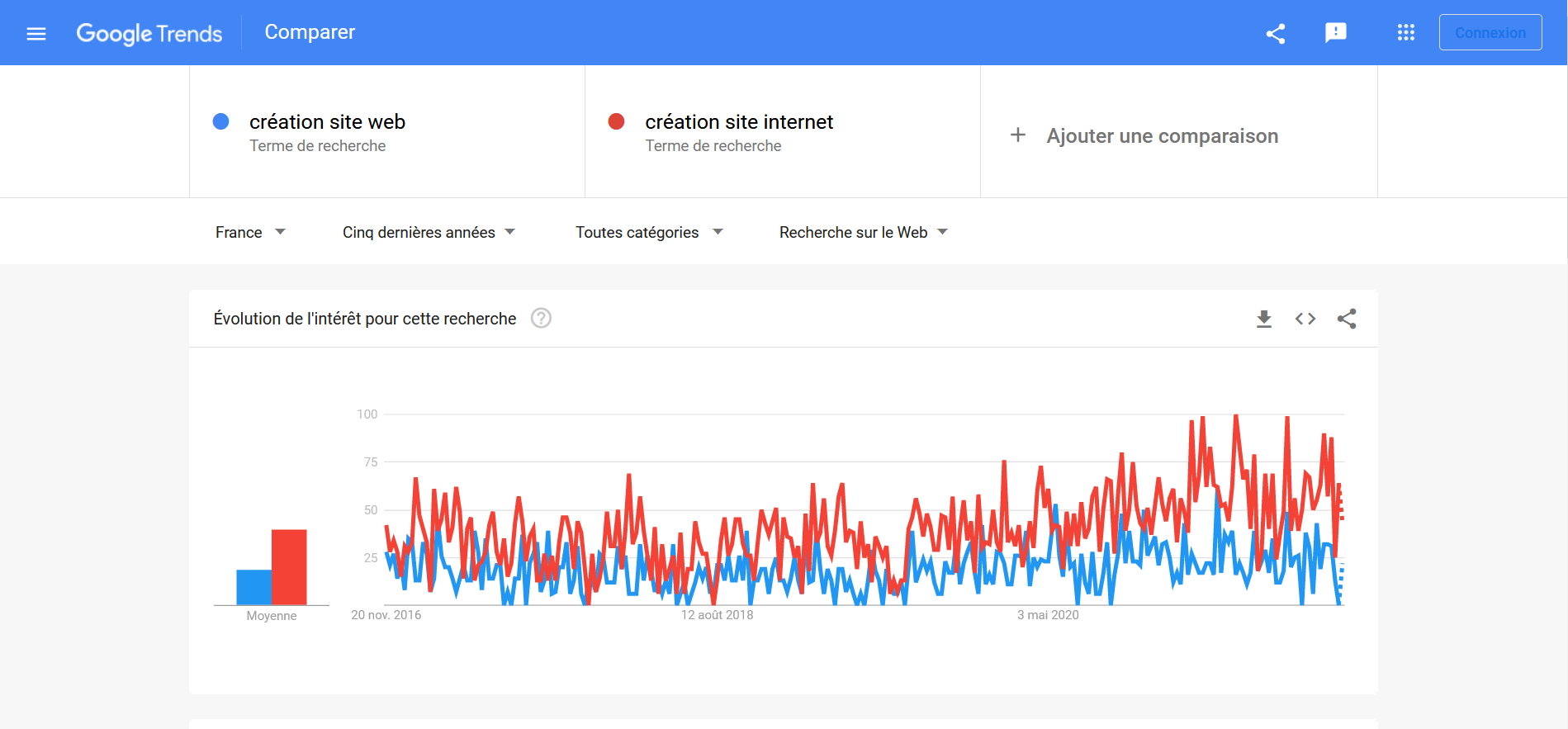This screenshot has height=729, width=1568.
Task: Expand the Toutes catégories dropdown
Action: 649,232
